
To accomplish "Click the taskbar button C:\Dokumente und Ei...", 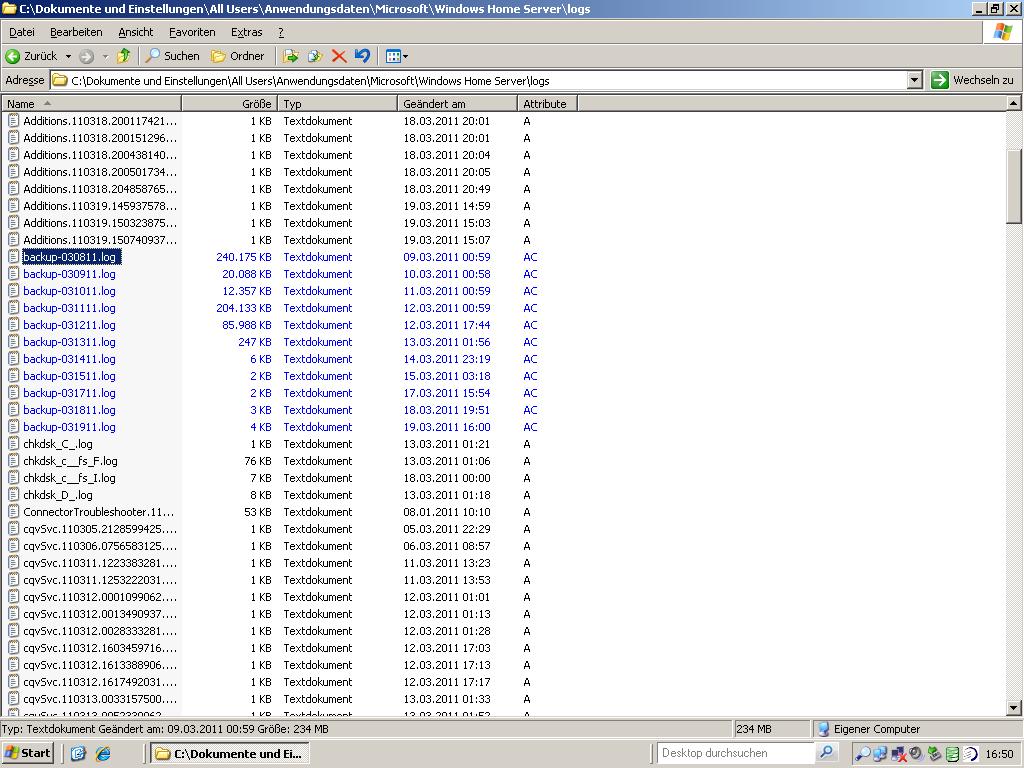I will pos(230,754).
